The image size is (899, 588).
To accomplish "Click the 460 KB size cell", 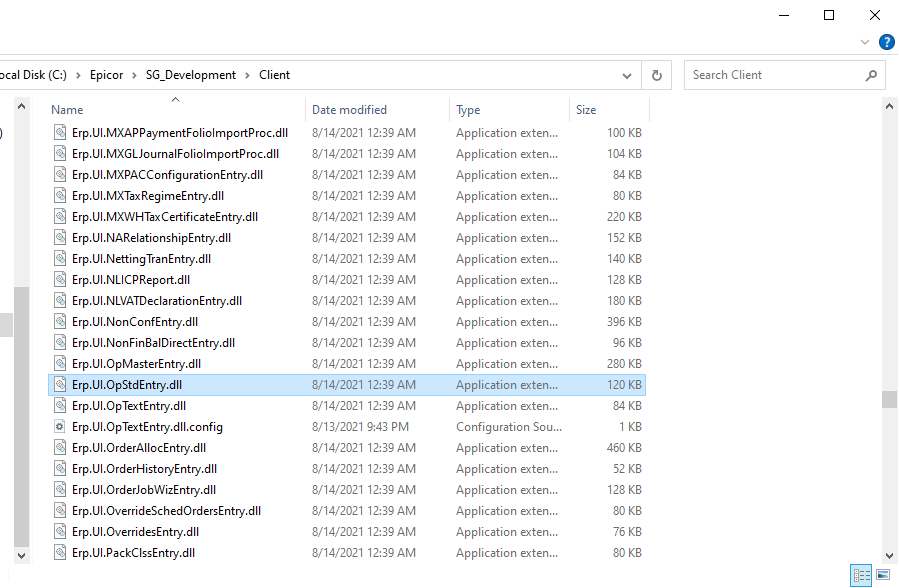I will (x=624, y=448).
